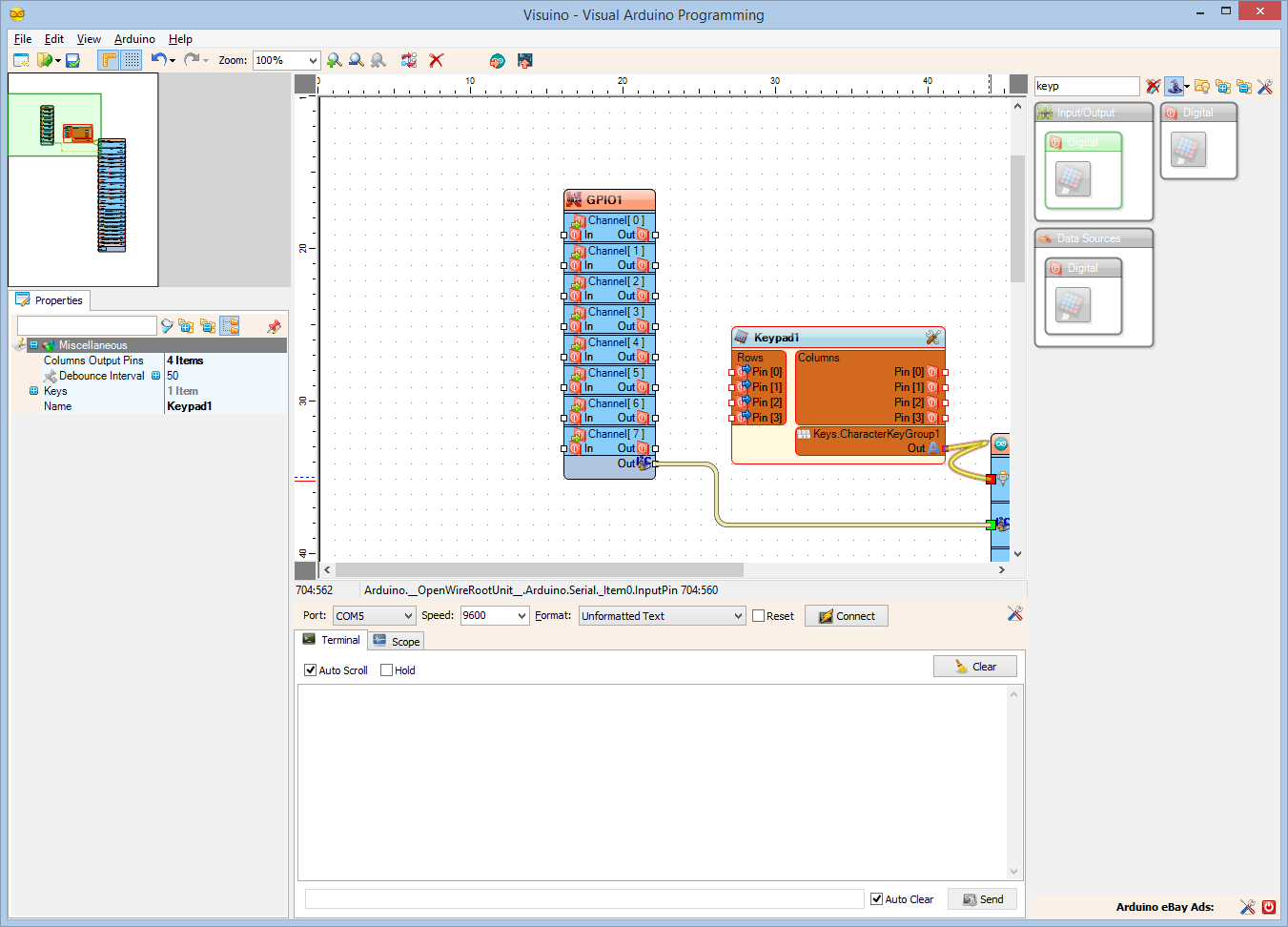The height and width of the screenshot is (927, 1288).
Task: Click the Clear button in the Terminal
Action: 974,666
